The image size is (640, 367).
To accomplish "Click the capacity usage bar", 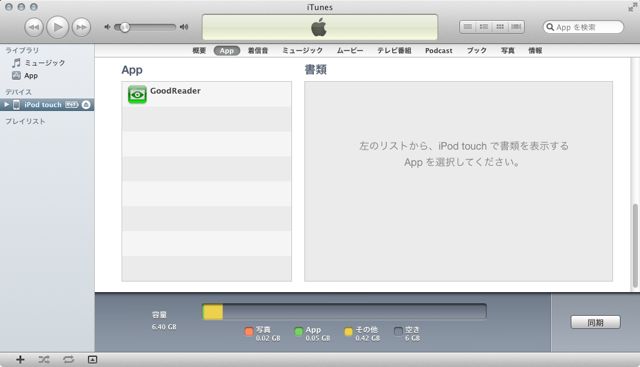I will point(344,312).
